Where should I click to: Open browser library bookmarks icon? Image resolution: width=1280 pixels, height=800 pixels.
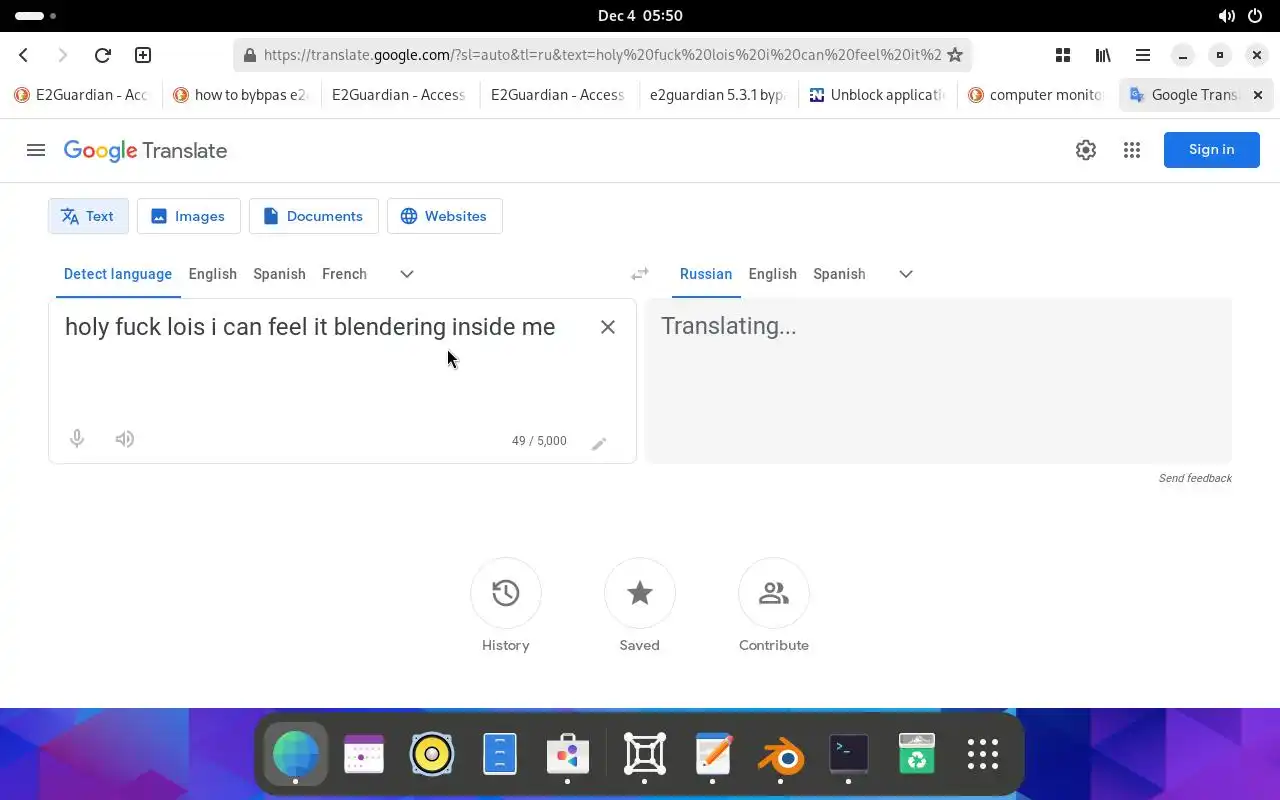[x=1103, y=55]
